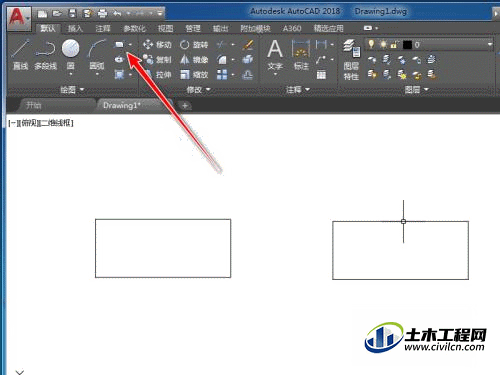
Task: Select the Circle draw tool
Action: [x=70, y=55]
